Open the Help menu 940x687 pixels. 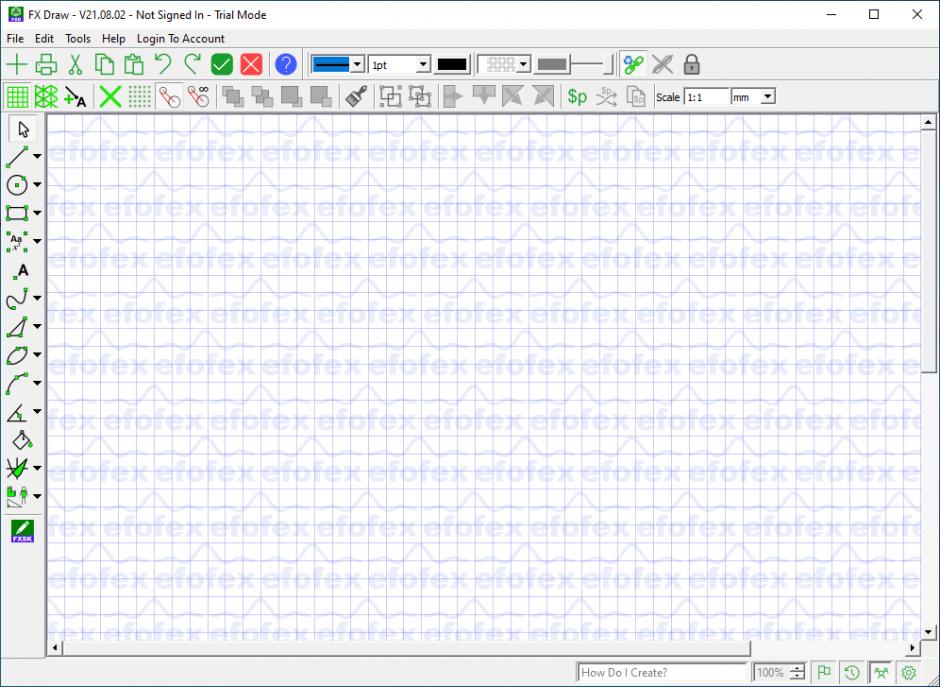[x=114, y=38]
